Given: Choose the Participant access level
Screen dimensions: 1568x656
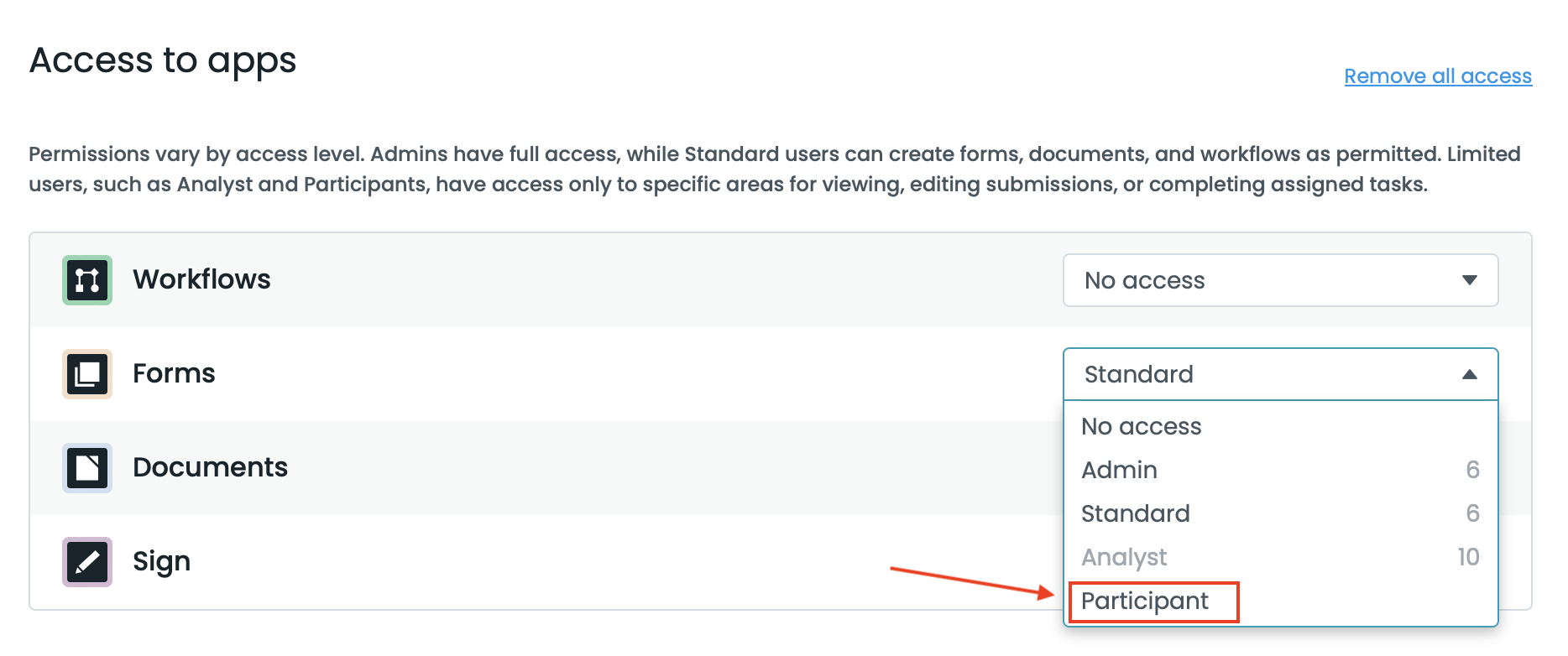Looking at the screenshot, I should click(1145, 601).
